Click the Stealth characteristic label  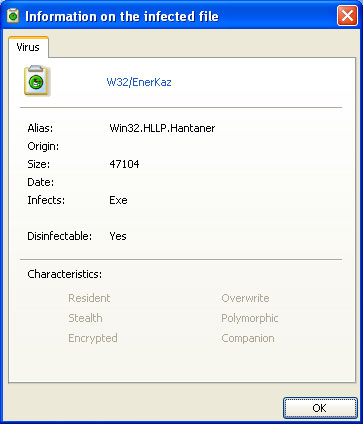click(85, 318)
